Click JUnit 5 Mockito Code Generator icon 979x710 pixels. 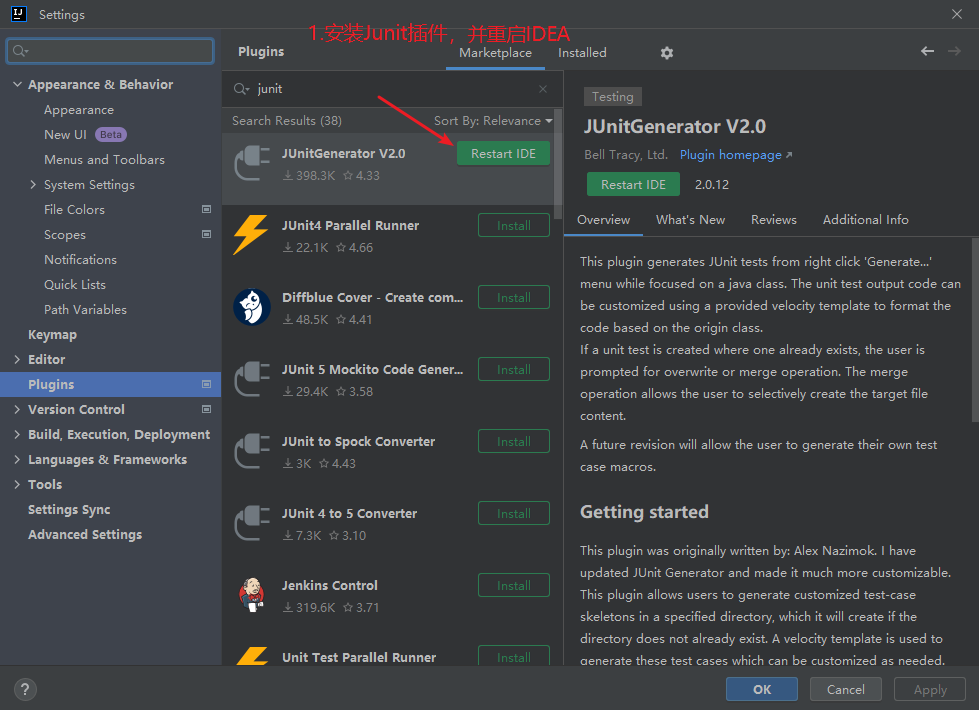(252, 379)
